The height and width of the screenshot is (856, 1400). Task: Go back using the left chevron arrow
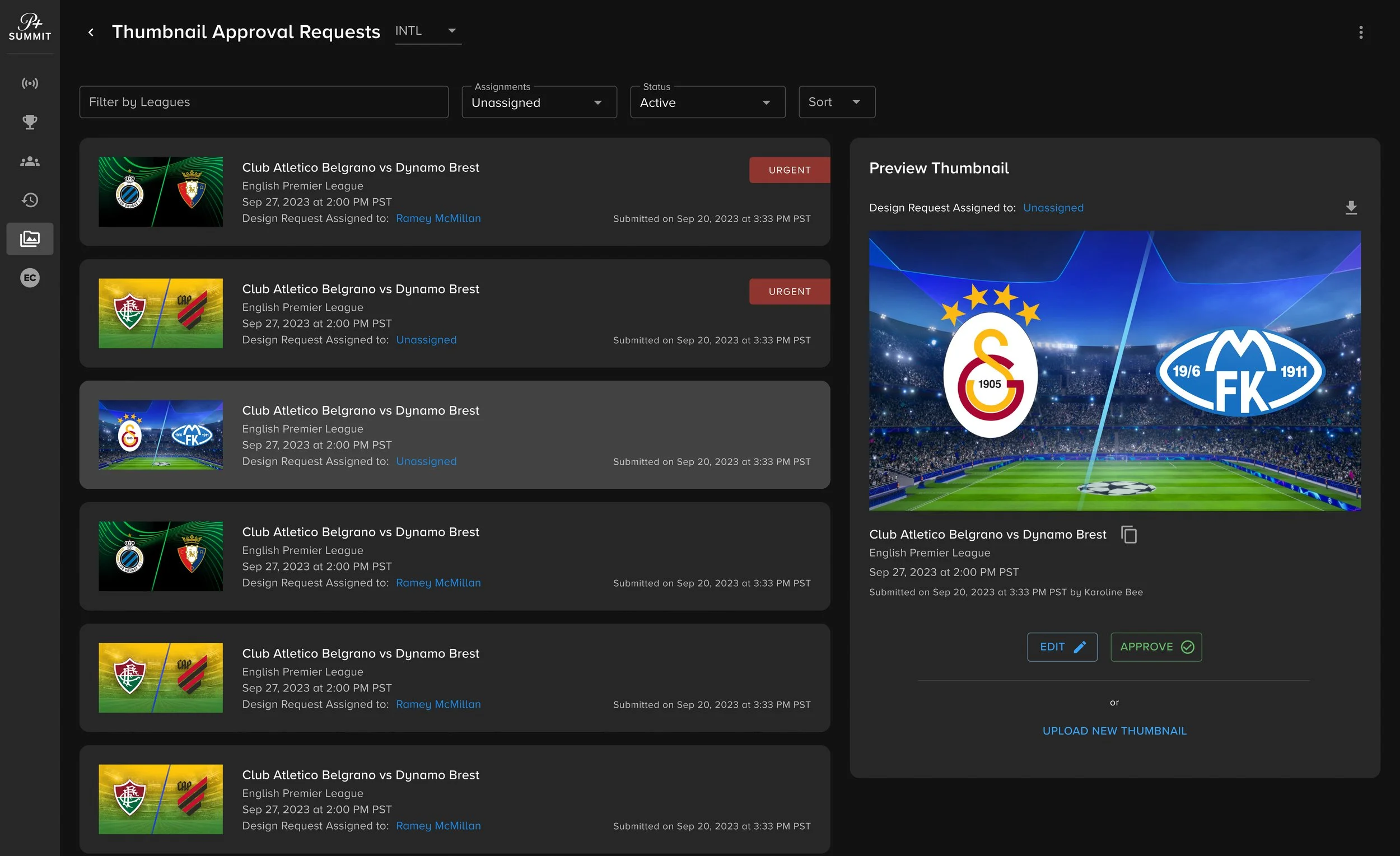[91, 32]
